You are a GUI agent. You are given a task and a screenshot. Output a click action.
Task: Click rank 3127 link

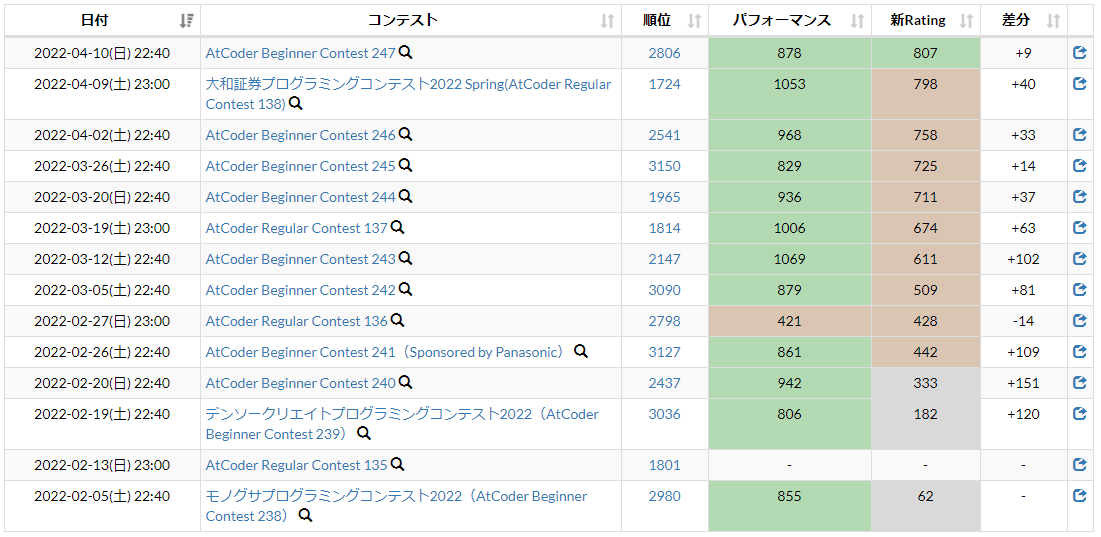pos(664,352)
